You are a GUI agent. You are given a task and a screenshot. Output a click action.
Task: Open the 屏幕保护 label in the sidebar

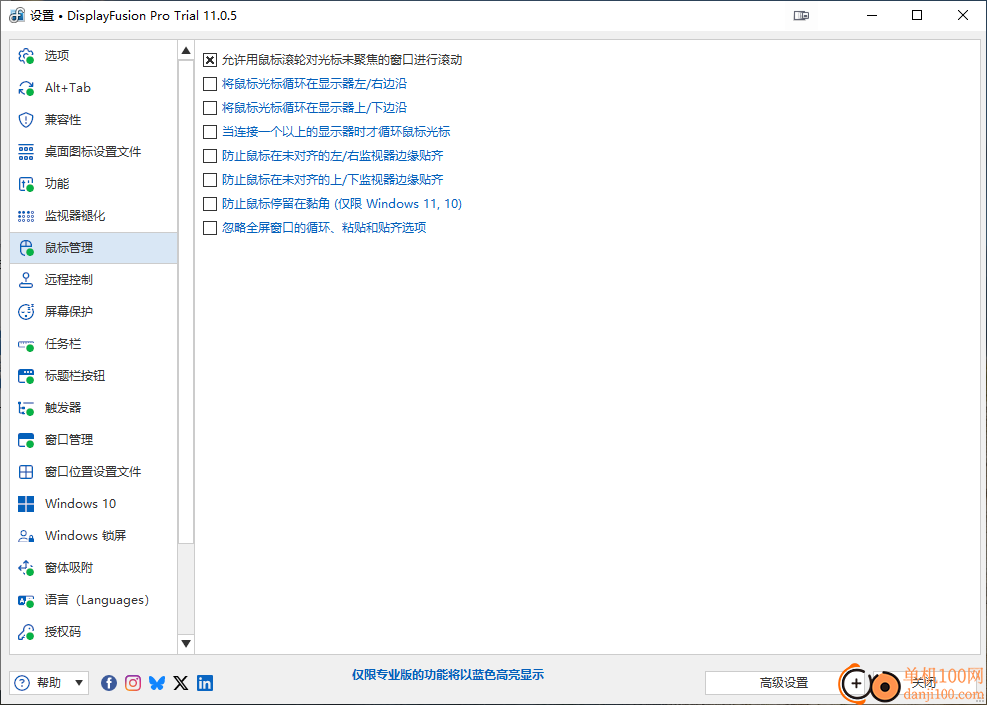(x=69, y=312)
